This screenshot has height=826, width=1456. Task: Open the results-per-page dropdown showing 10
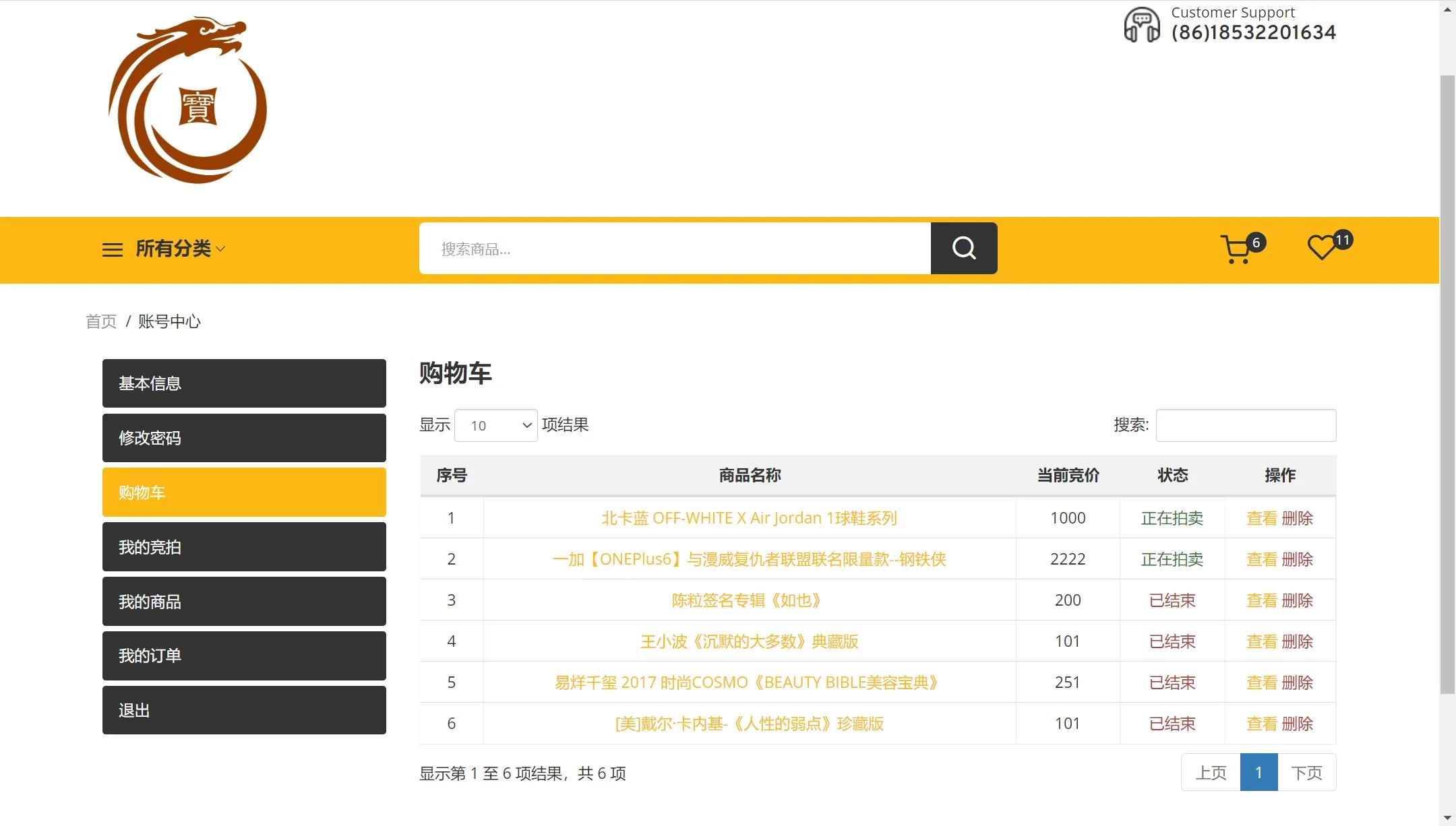(495, 425)
